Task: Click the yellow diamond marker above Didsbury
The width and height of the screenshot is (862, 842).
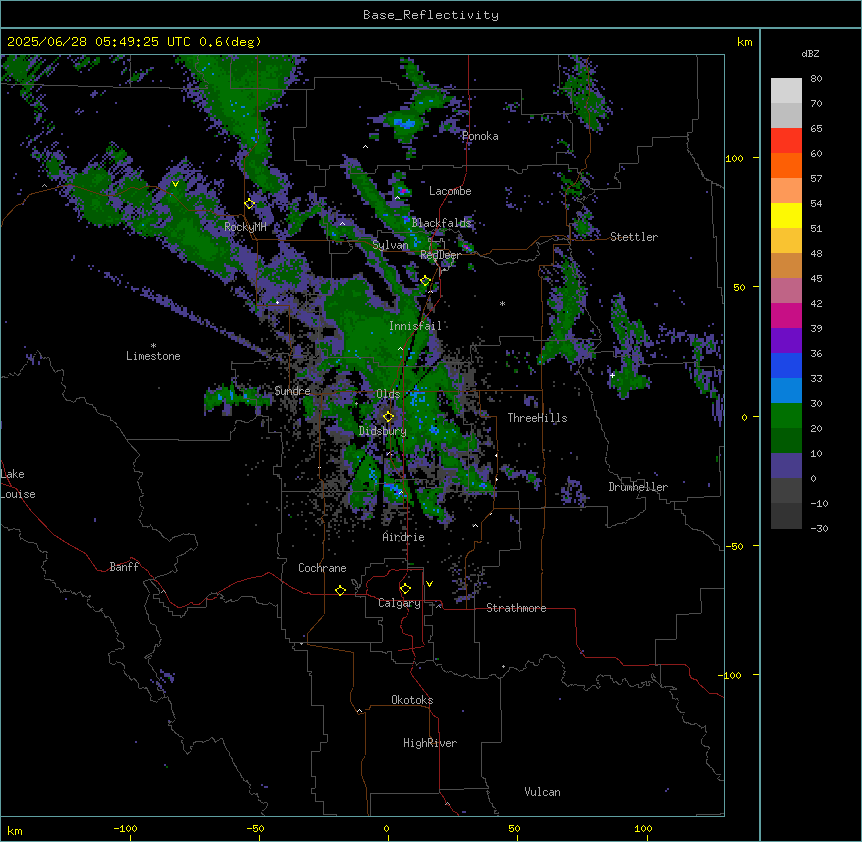Action: [389, 417]
